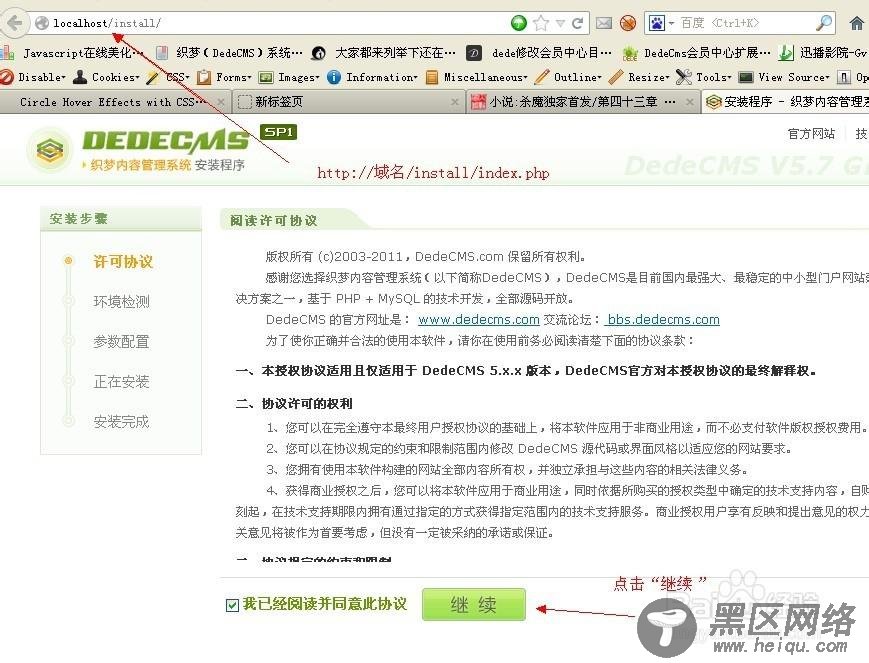
Task: Switch to the '安装程序 - 织梦内容管理' tab
Action: (x=785, y=102)
